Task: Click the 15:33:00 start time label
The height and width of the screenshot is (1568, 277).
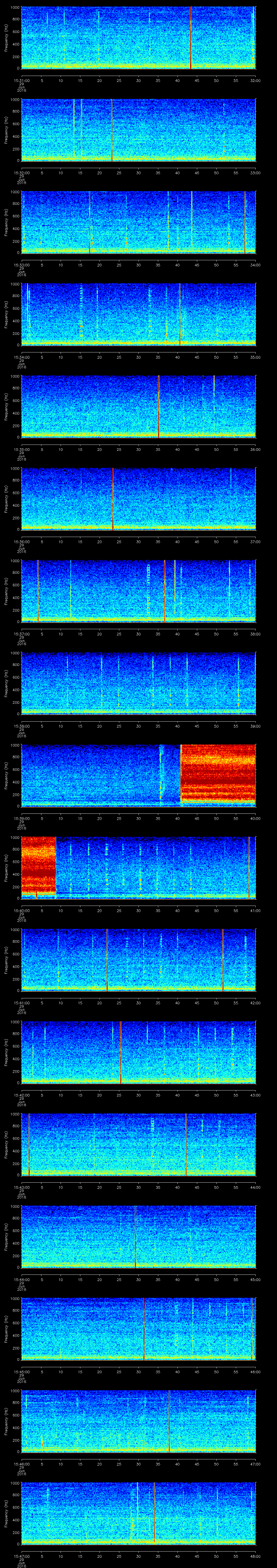Action: tap(21, 265)
